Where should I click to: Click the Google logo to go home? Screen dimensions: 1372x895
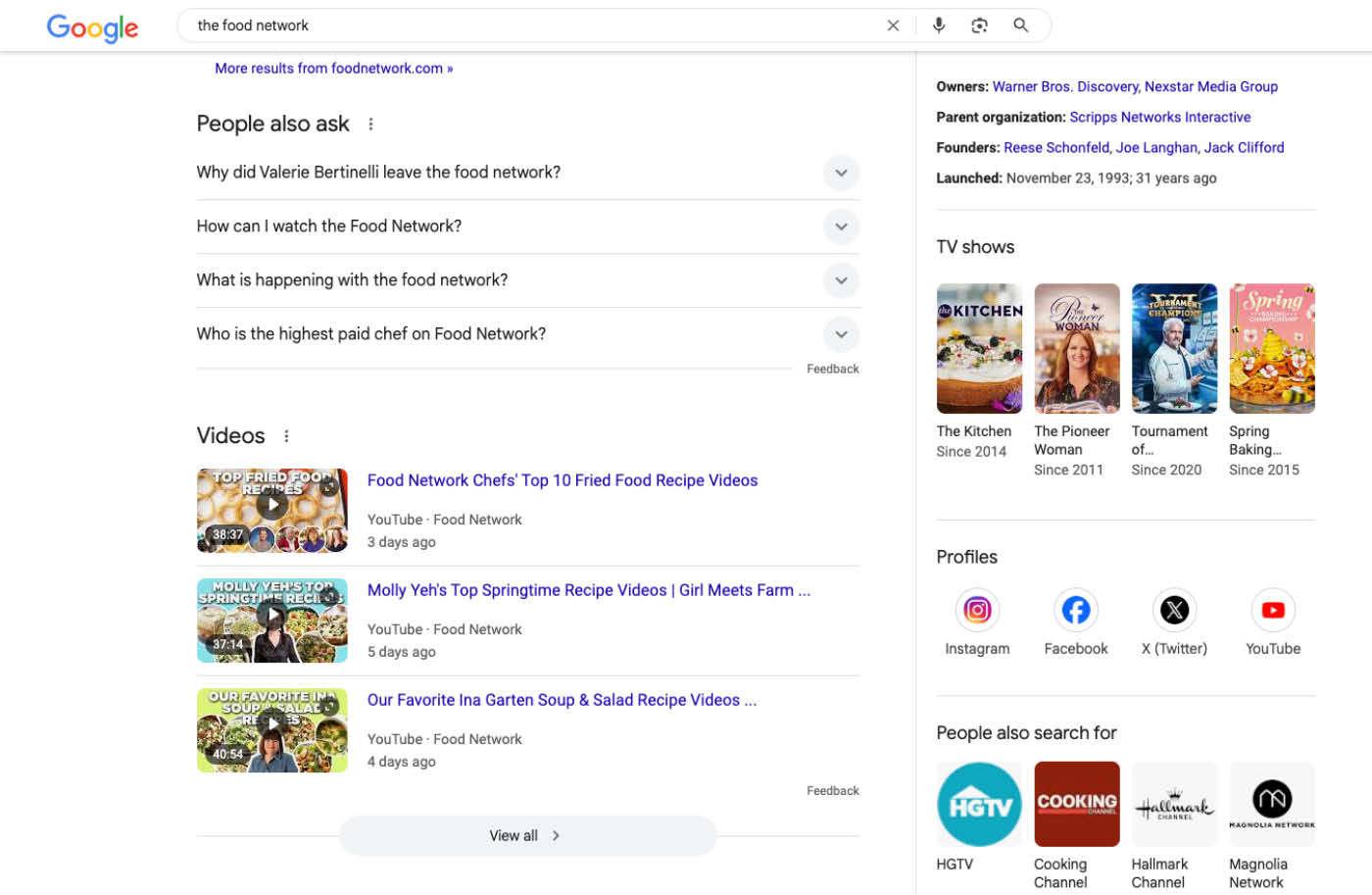coord(92,28)
